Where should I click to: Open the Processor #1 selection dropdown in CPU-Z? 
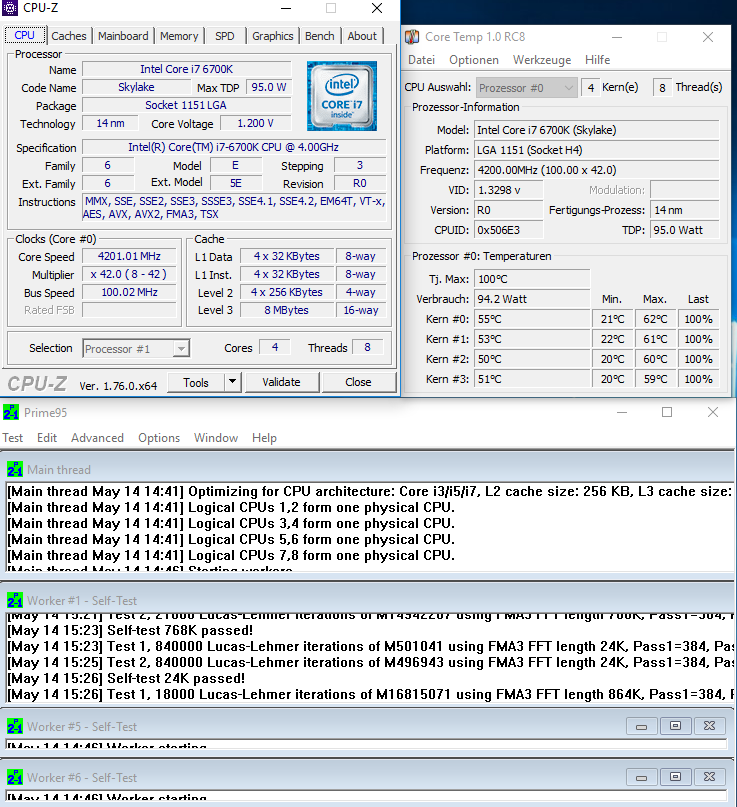(181, 348)
